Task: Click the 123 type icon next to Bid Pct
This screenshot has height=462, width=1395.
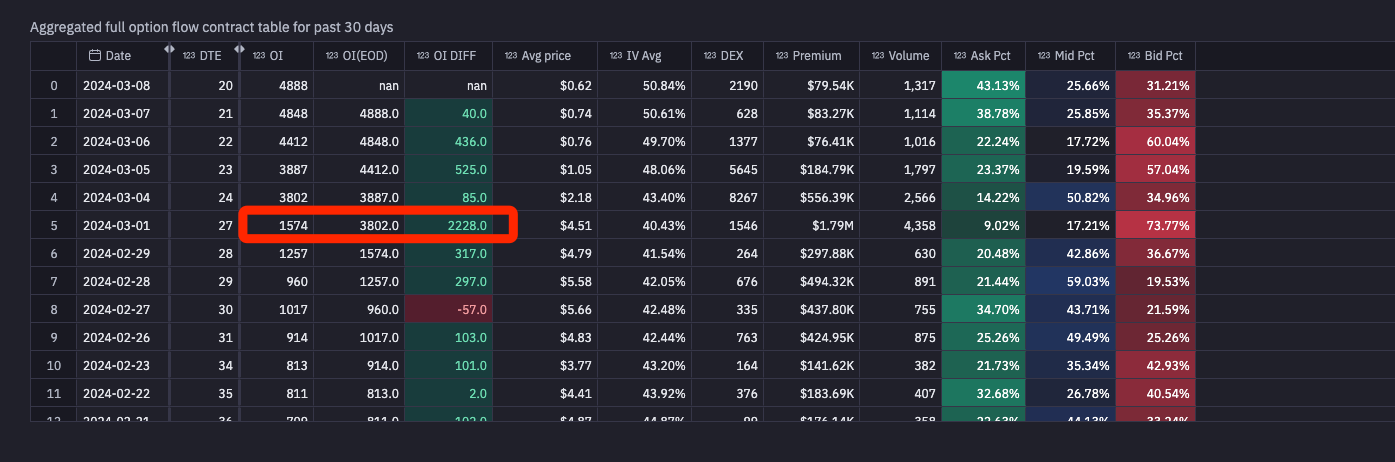Action: click(1134, 56)
